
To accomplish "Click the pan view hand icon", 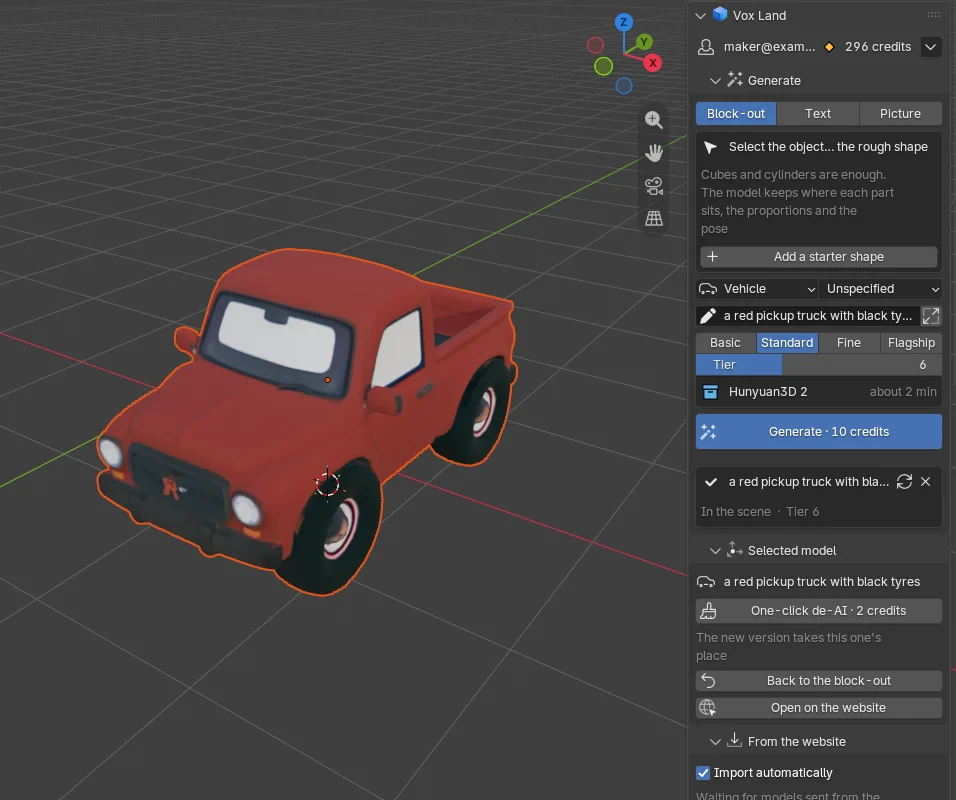I will pos(654,152).
